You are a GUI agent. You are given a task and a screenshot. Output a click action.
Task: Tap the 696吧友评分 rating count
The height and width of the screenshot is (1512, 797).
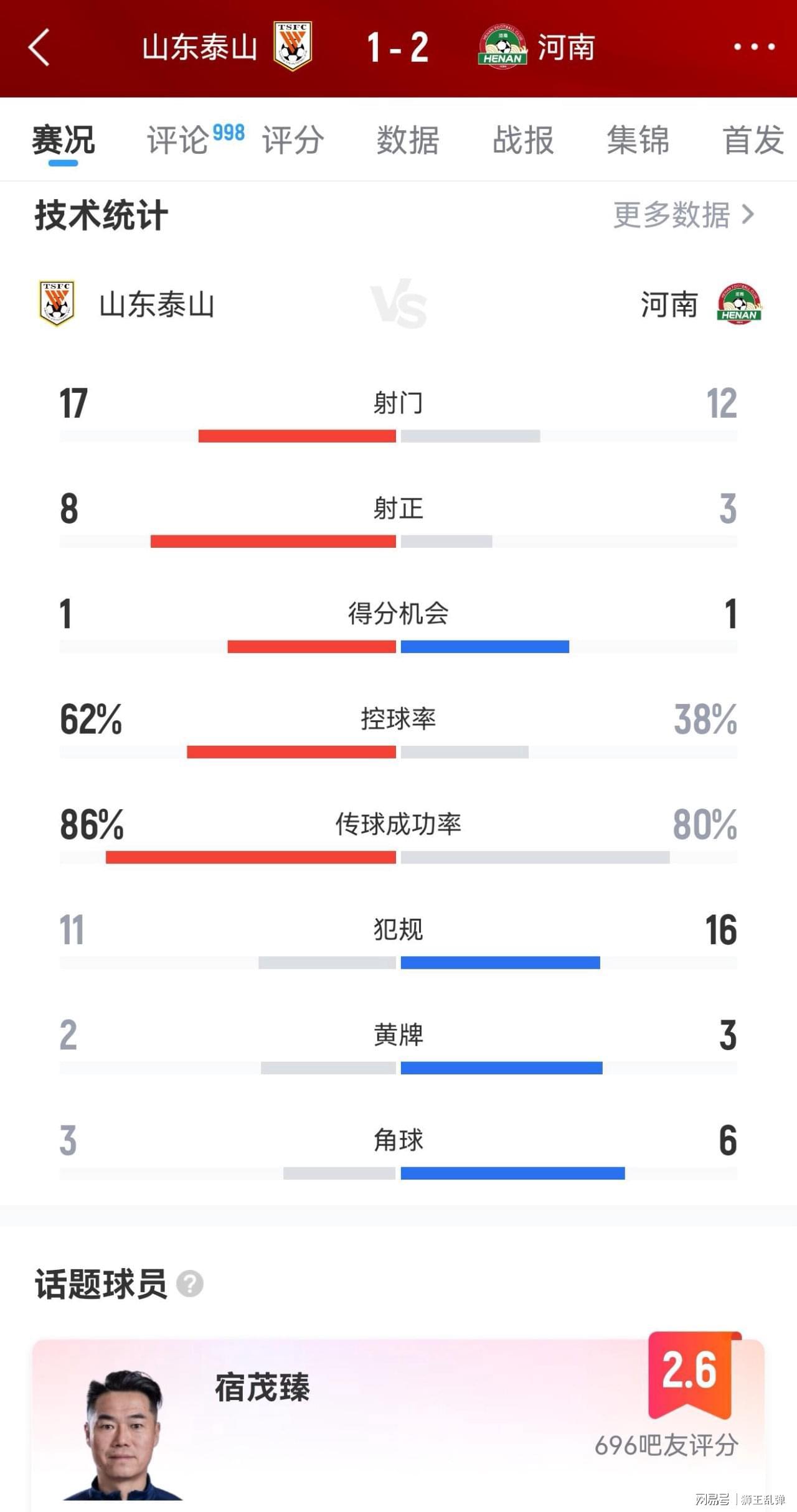point(666,1445)
